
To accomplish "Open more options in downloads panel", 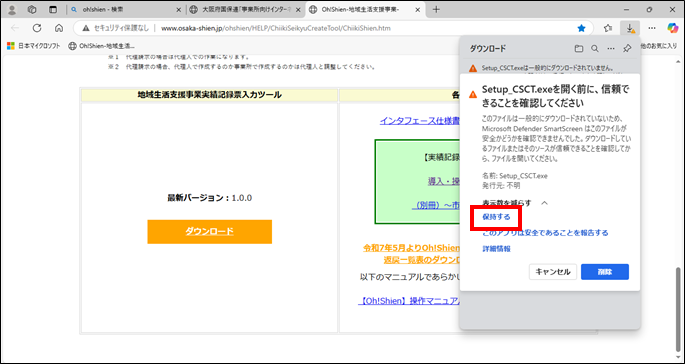I will pyautogui.click(x=611, y=49).
